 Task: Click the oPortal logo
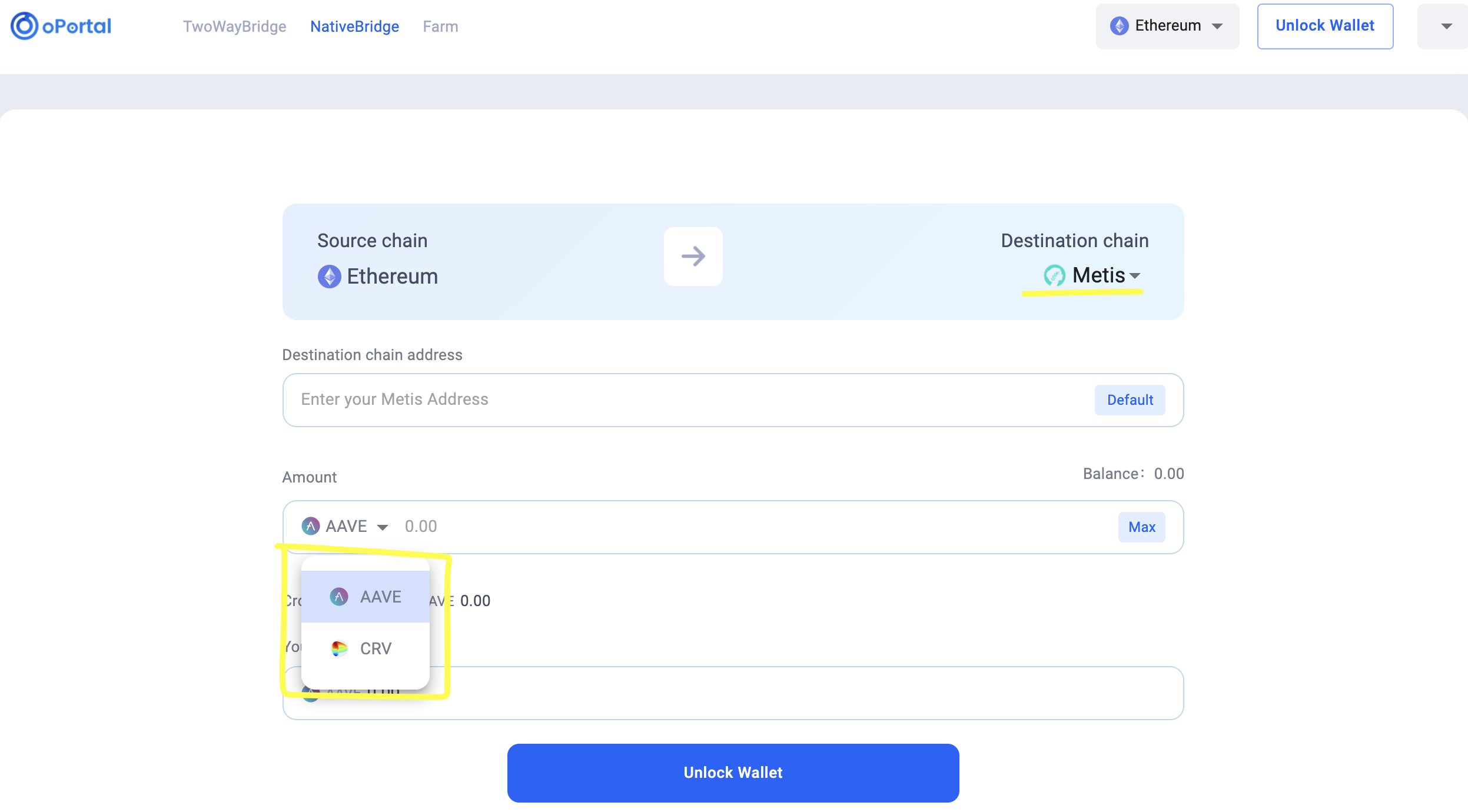point(61,26)
